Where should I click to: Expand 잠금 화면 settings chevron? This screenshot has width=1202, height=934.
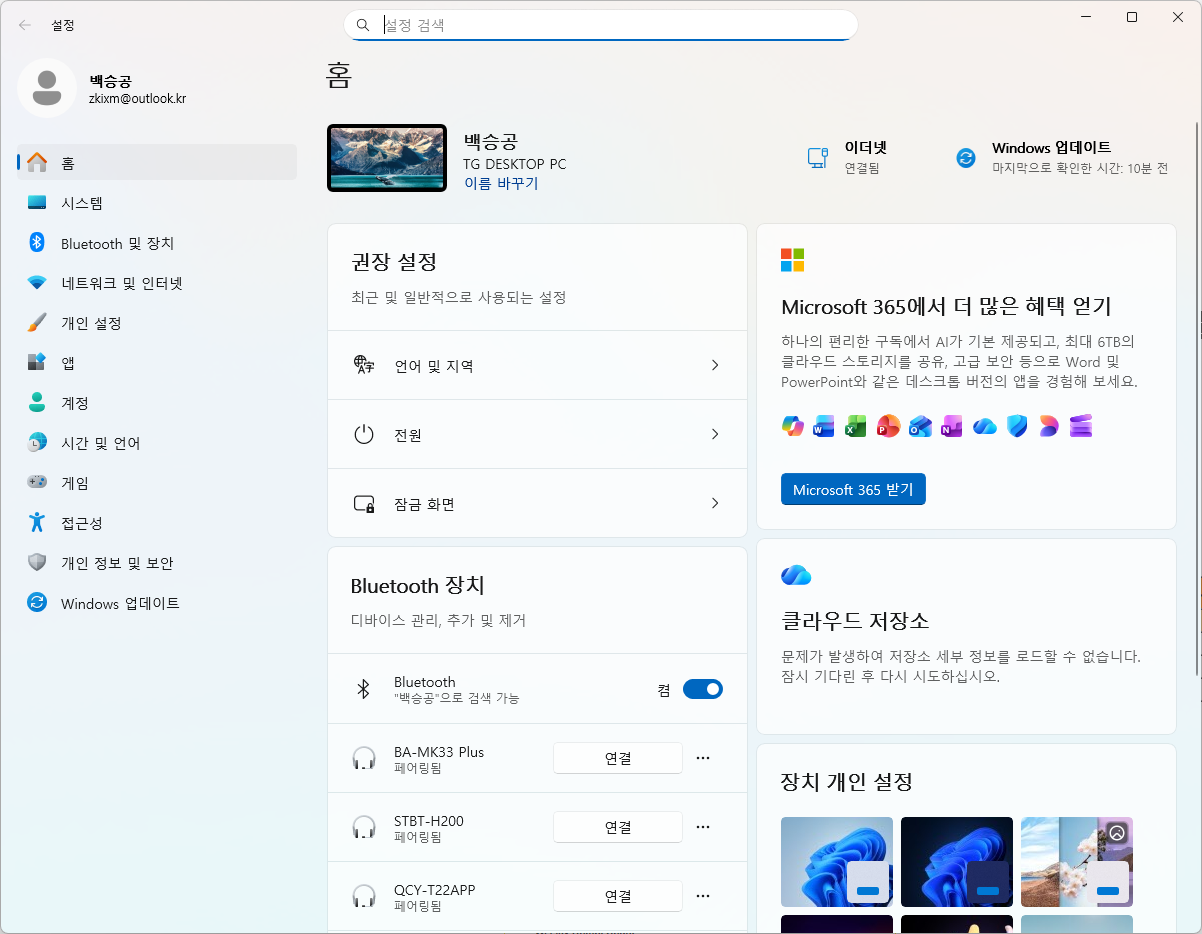[x=715, y=503]
